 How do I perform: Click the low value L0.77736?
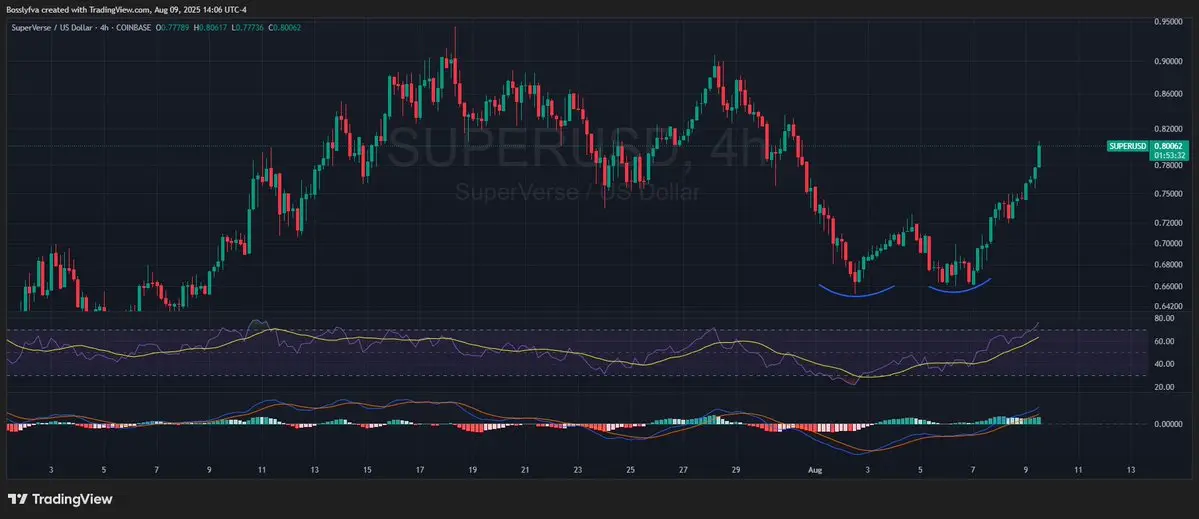[x=248, y=27]
